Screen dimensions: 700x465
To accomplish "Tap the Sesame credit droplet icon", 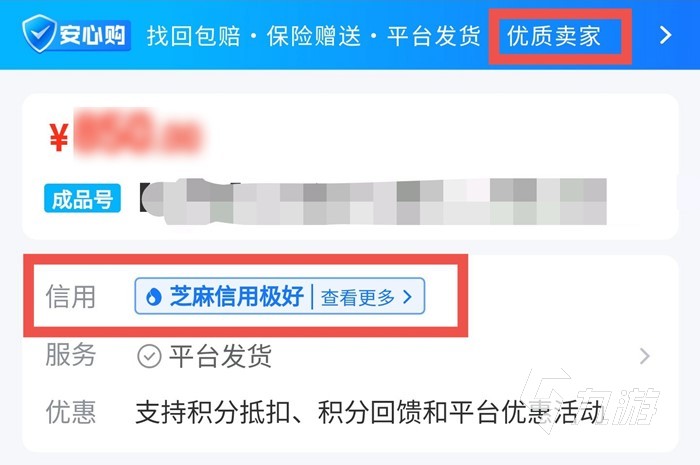I will coord(153,296).
